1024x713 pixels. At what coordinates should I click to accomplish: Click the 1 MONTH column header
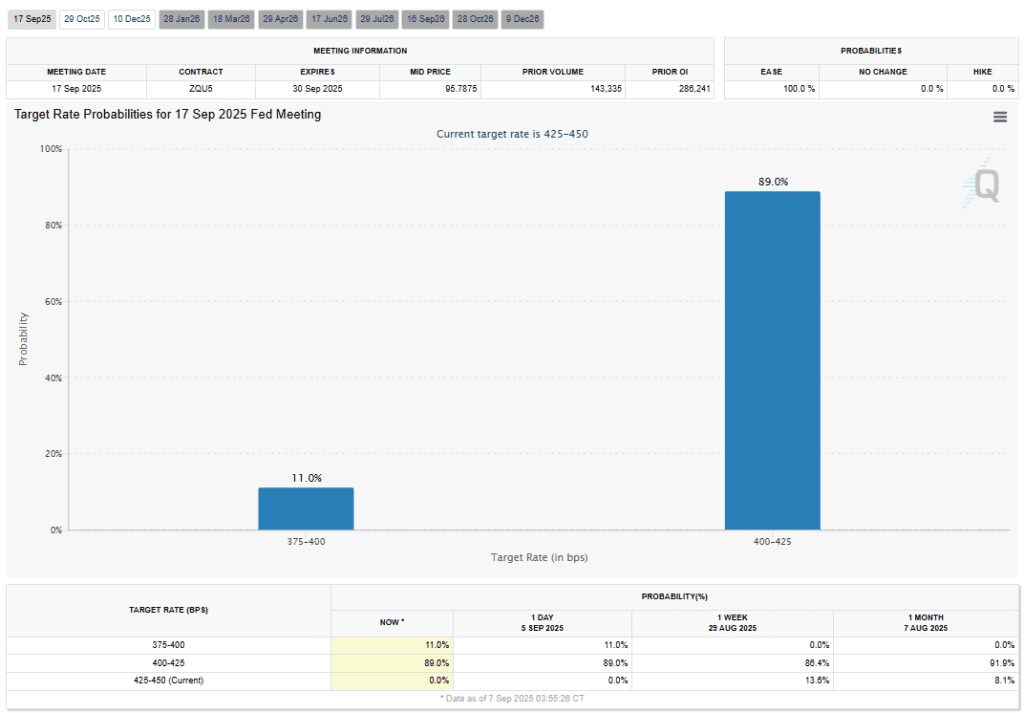(926, 623)
